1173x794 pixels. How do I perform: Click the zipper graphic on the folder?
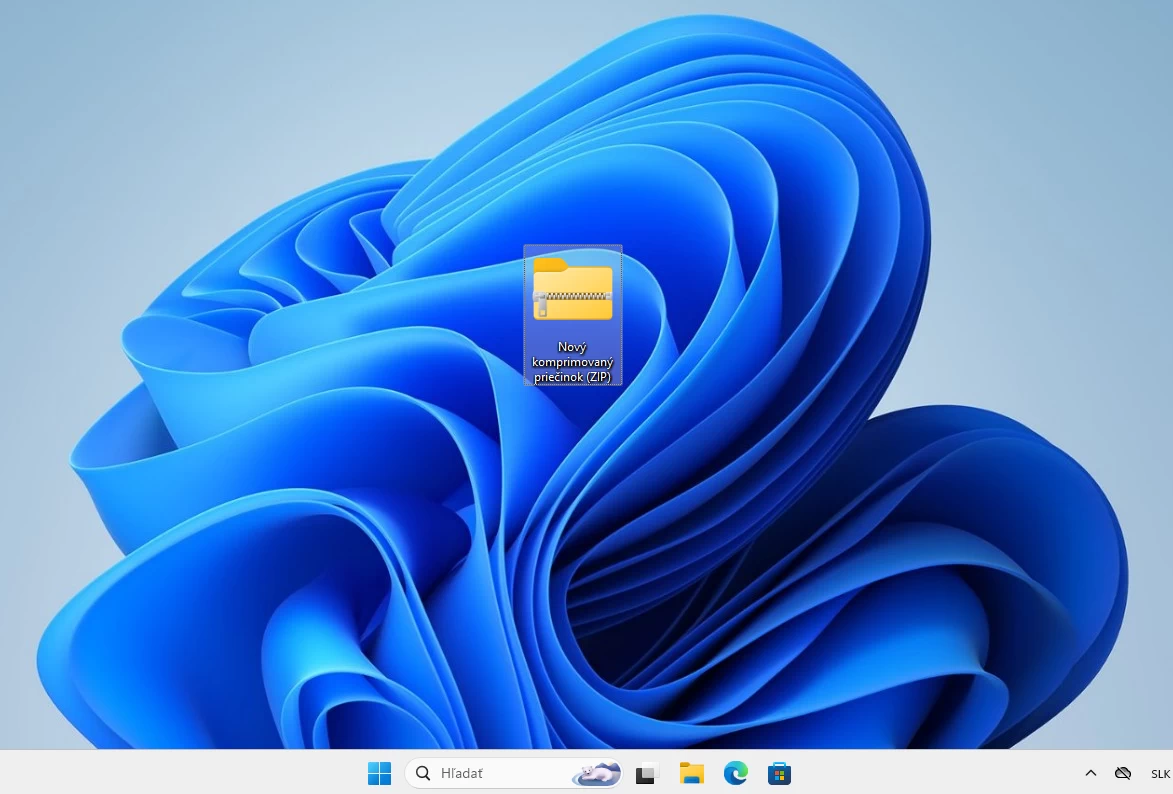click(x=571, y=297)
